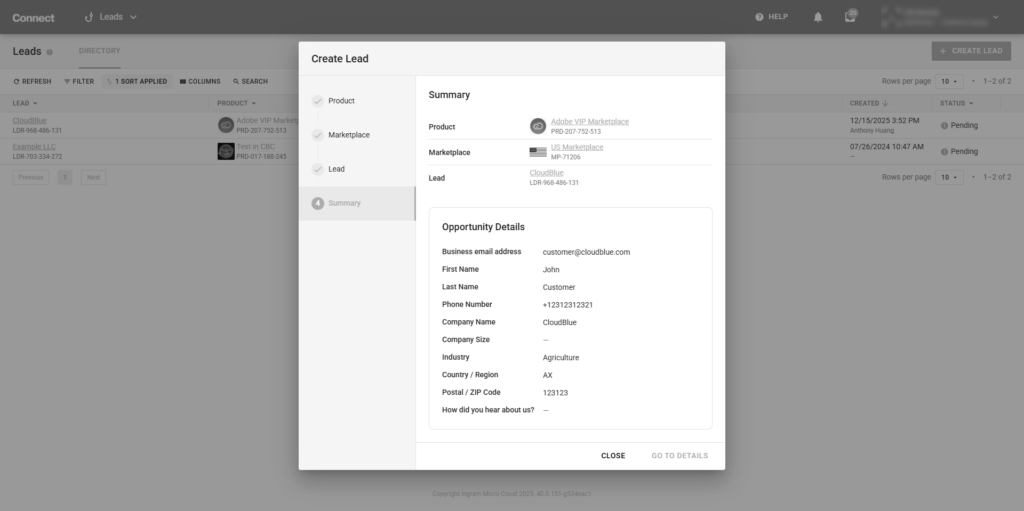Viewport: 1024px width, 511px height.
Task: Select the Marketplace step in wizard
Action: click(x=348, y=135)
